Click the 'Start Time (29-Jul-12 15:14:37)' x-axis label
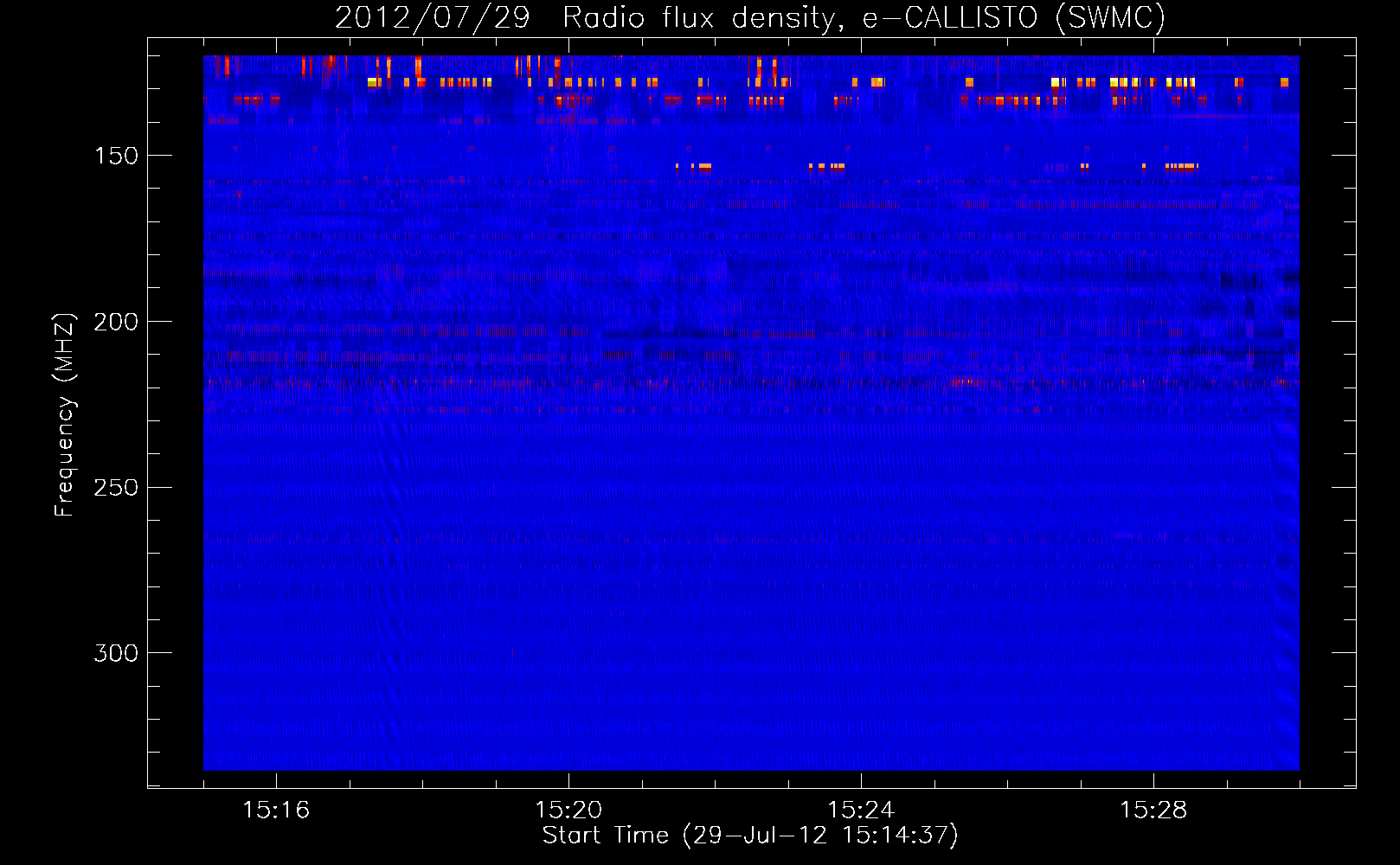This screenshot has height=865, width=1400. coord(750,836)
